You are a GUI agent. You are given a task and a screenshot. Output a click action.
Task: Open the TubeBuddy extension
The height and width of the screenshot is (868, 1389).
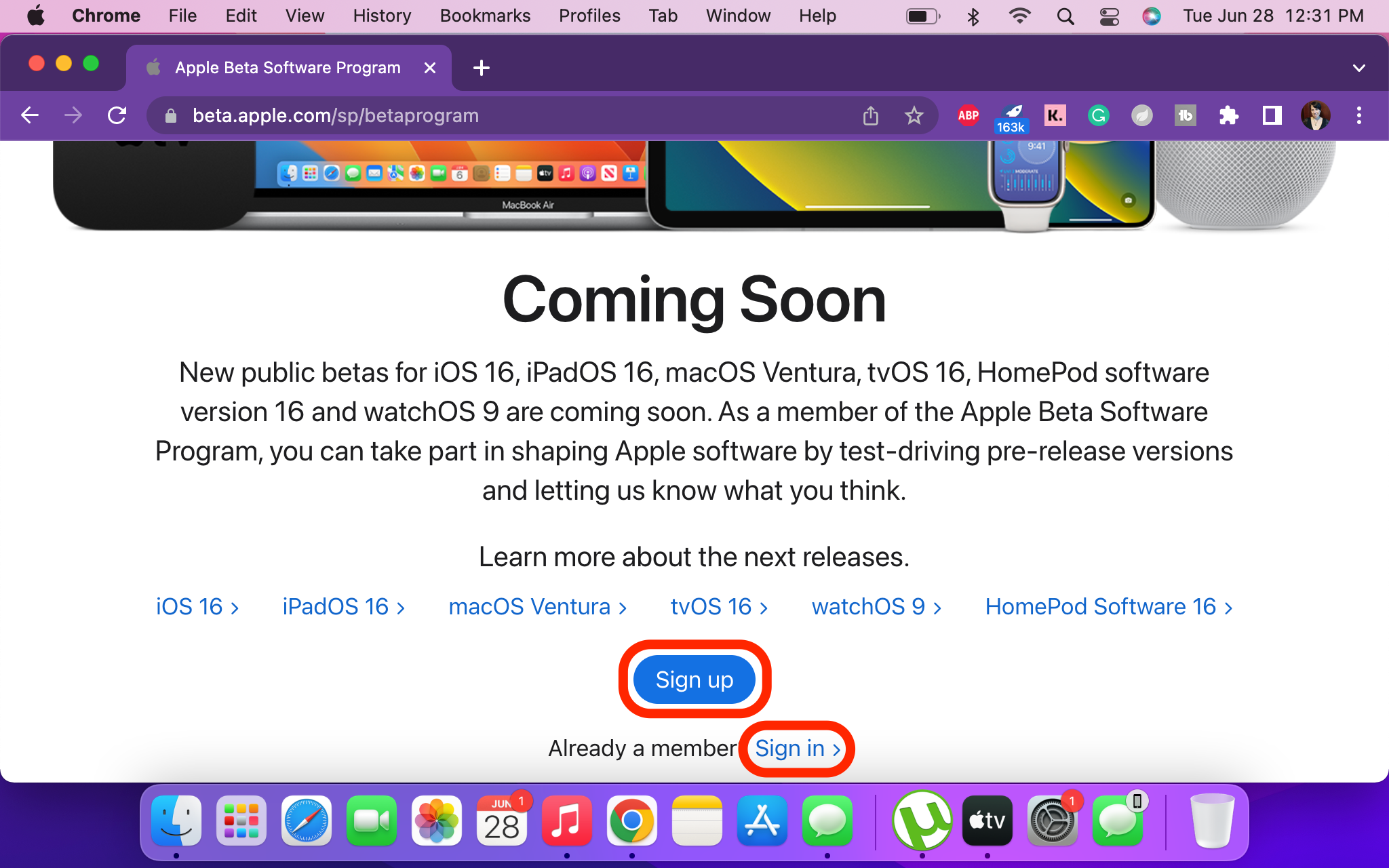(1186, 115)
